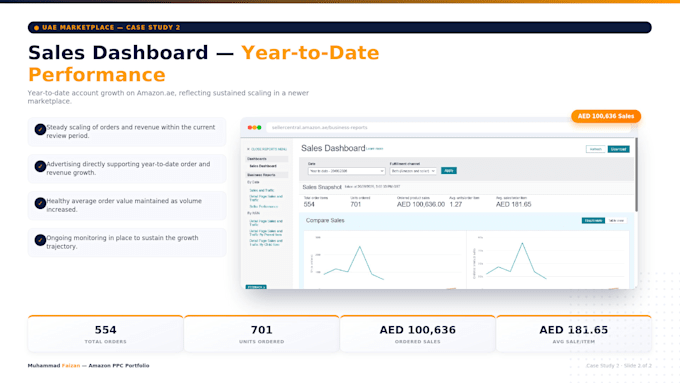Viewport: 680px width, 383px height.
Task: Click the 554 Total Orders stat card
Action: click(105, 334)
